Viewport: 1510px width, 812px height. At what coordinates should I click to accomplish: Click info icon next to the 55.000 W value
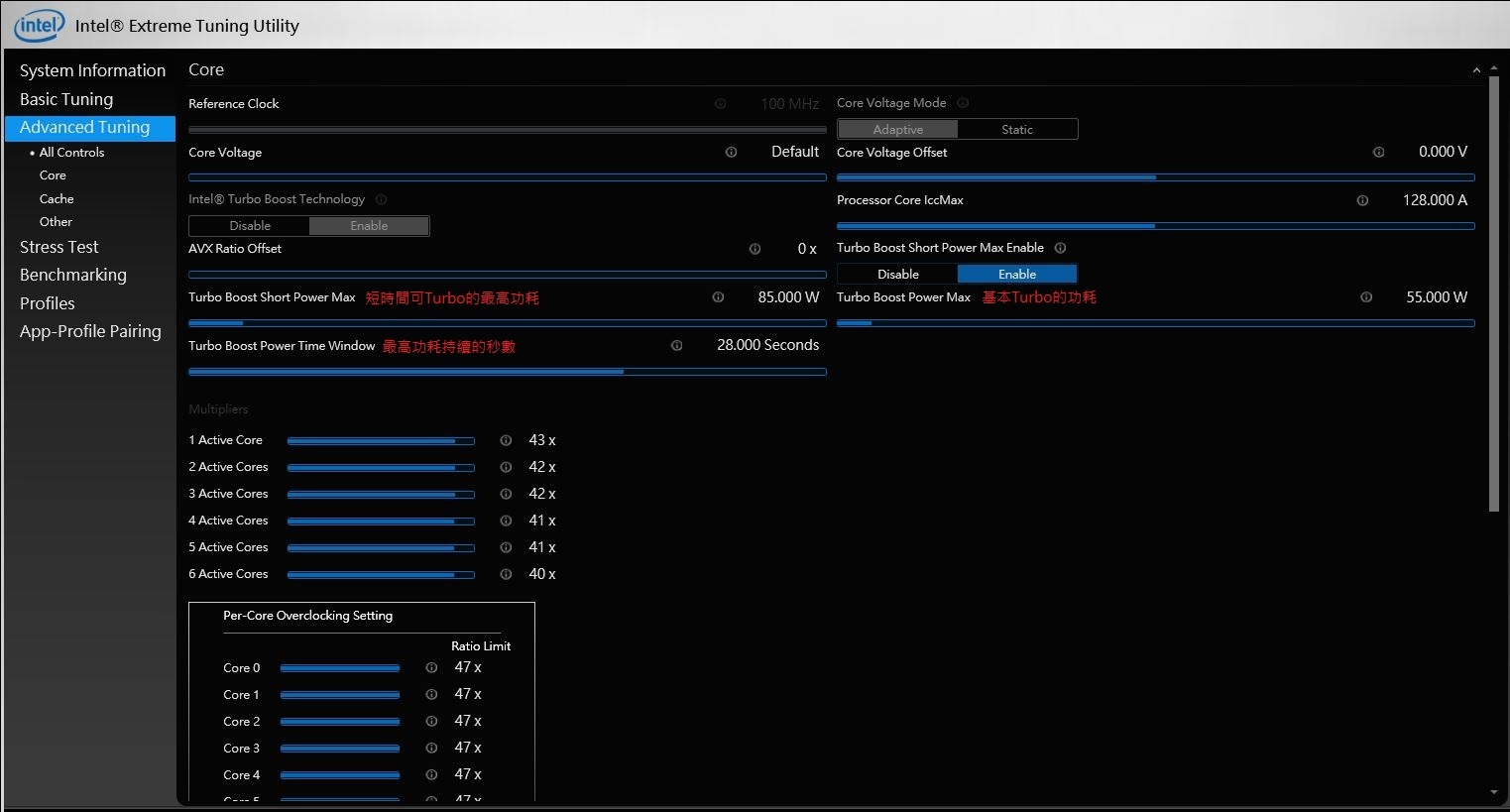(1366, 297)
